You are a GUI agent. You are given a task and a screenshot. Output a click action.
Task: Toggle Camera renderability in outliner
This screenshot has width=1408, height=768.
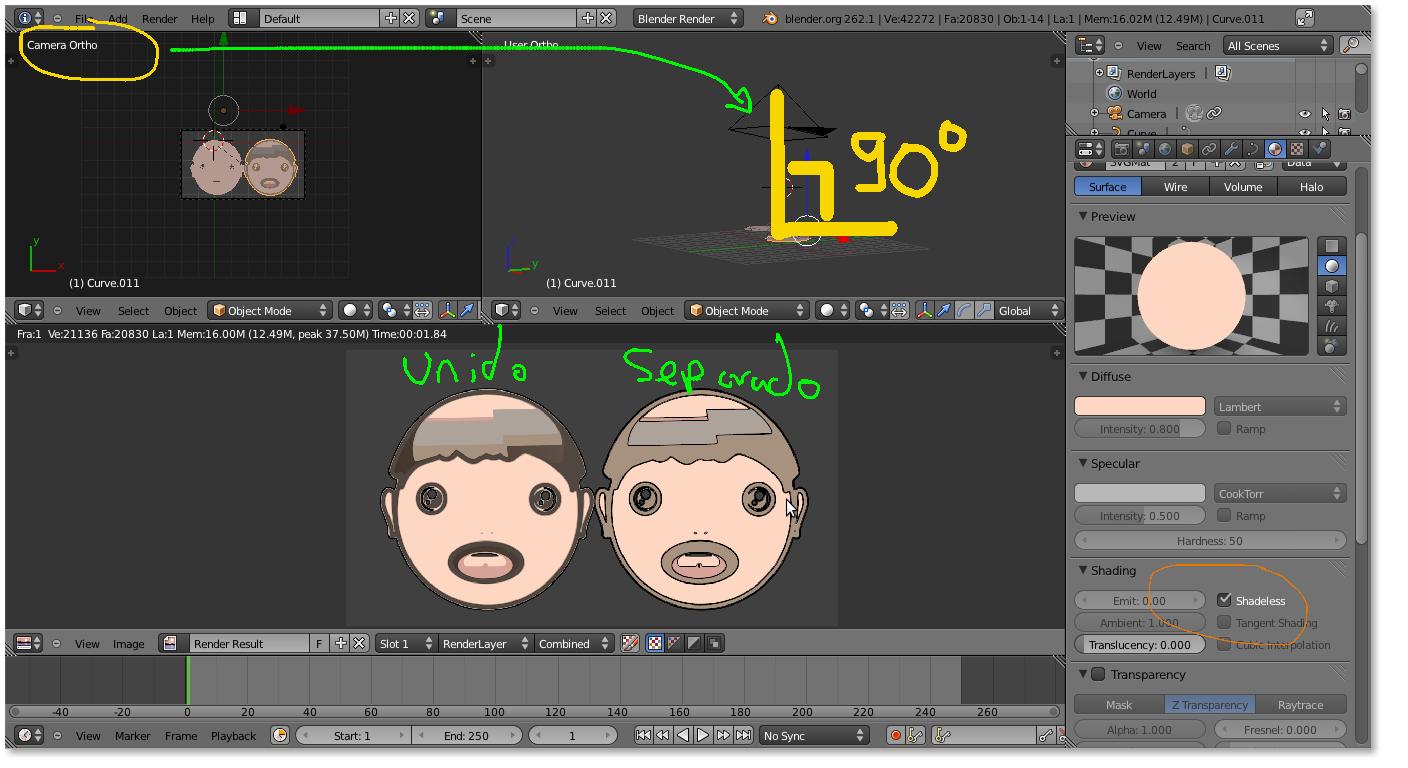1344,114
